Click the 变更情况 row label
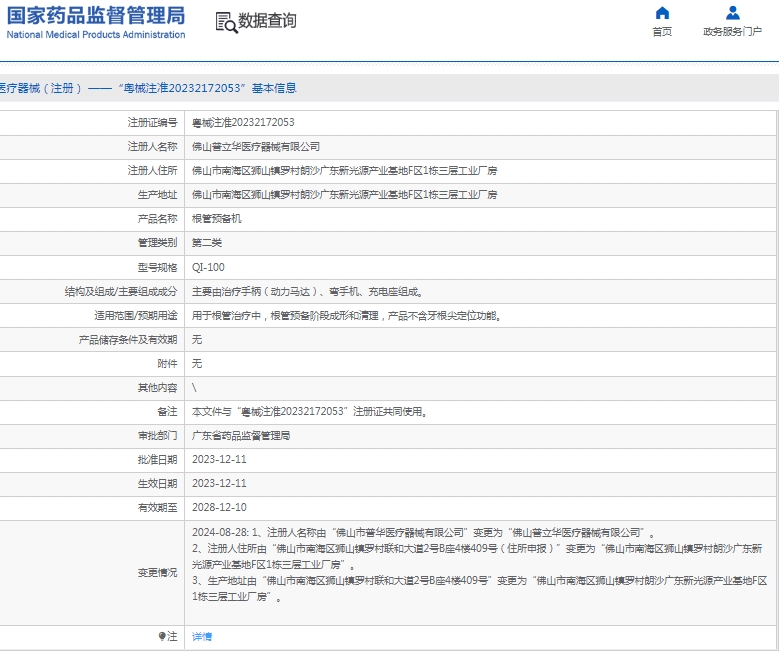The image size is (779, 656). pos(157,573)
